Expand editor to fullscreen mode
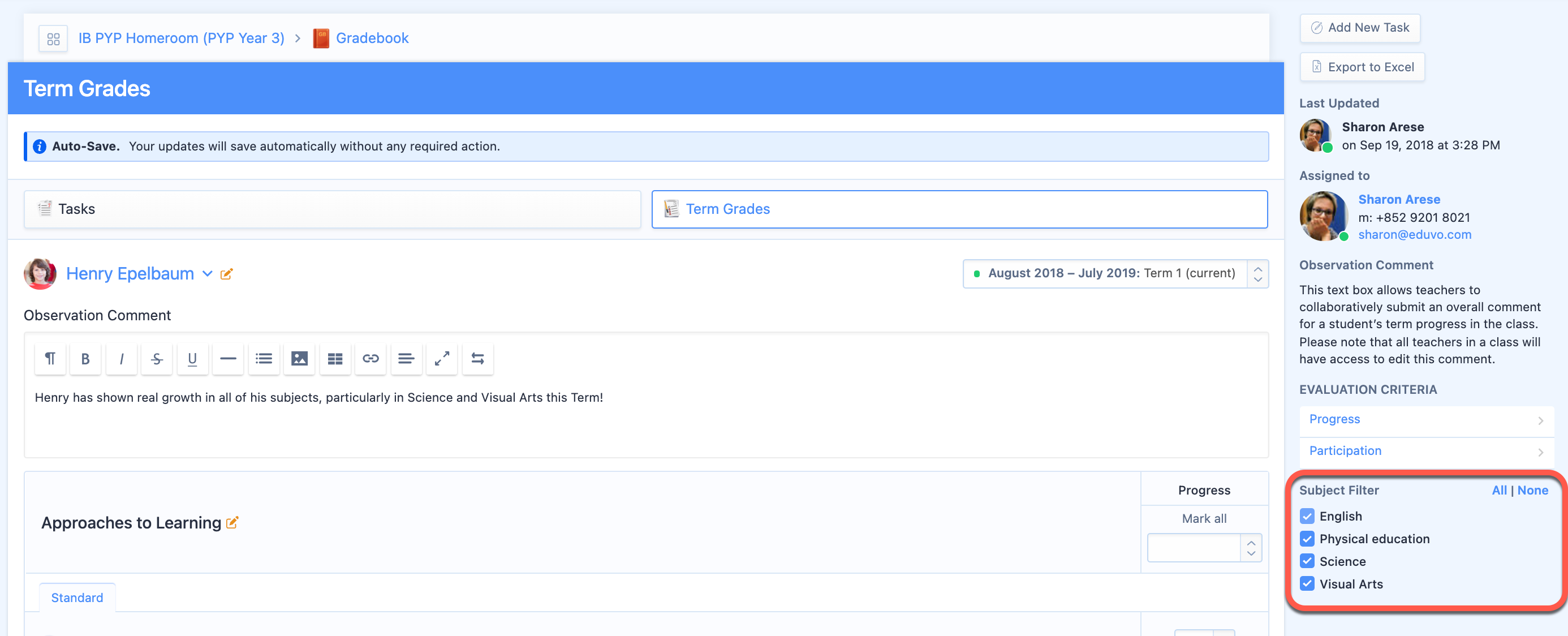The height and width of the screenshot is (636, 1568). tap(441, 359)
